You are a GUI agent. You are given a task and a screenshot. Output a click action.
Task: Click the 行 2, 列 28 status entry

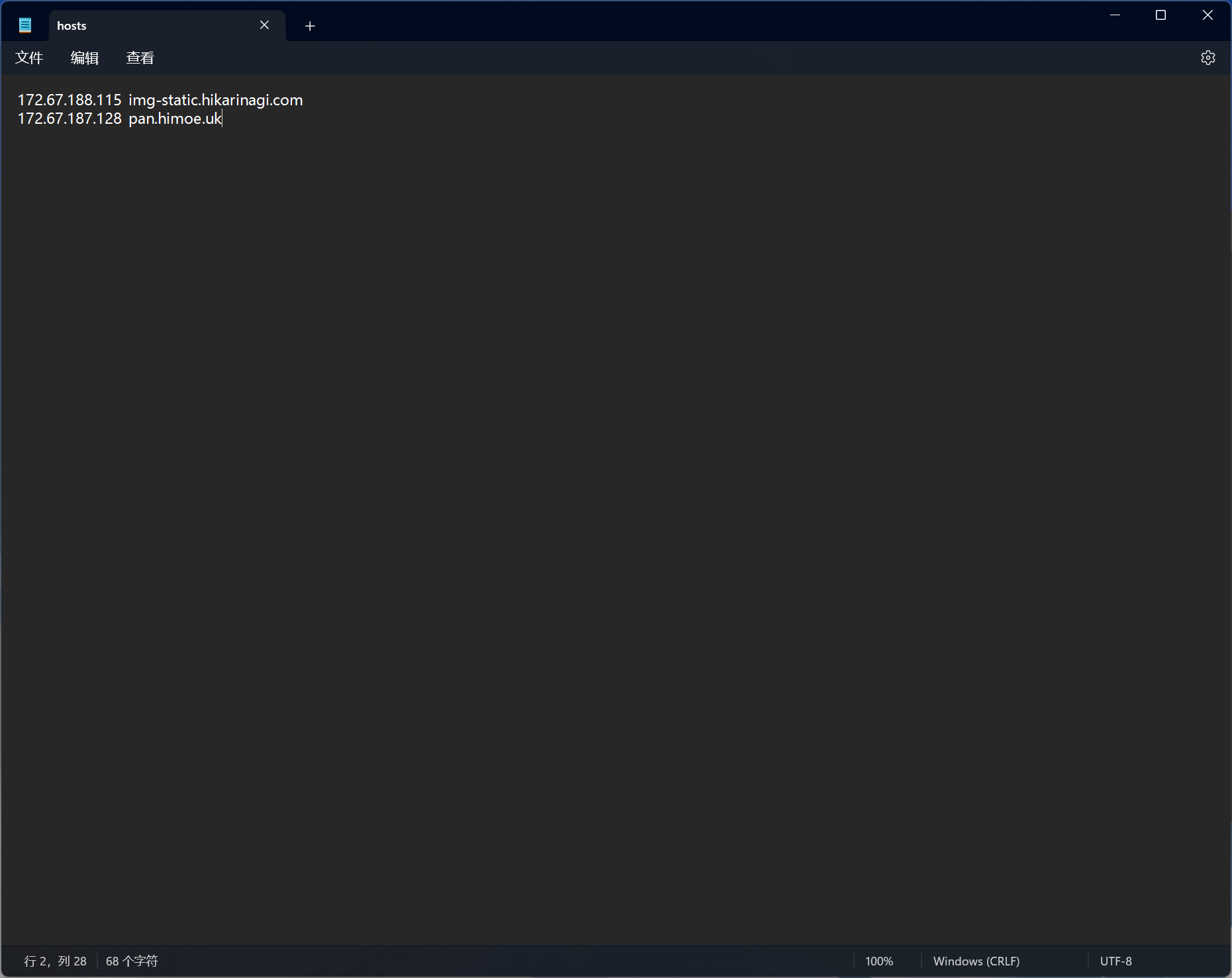tap(56, 961)
